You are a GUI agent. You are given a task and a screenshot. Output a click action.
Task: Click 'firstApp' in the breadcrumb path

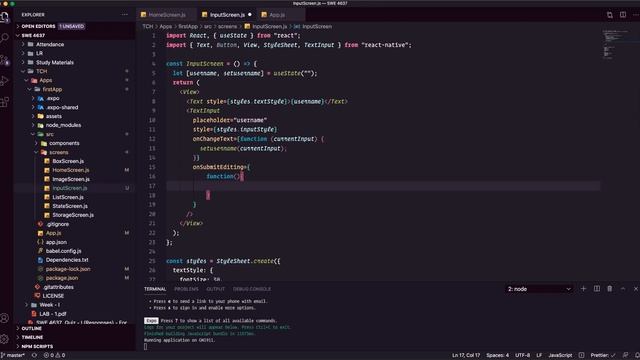click(x=188, y=27)
